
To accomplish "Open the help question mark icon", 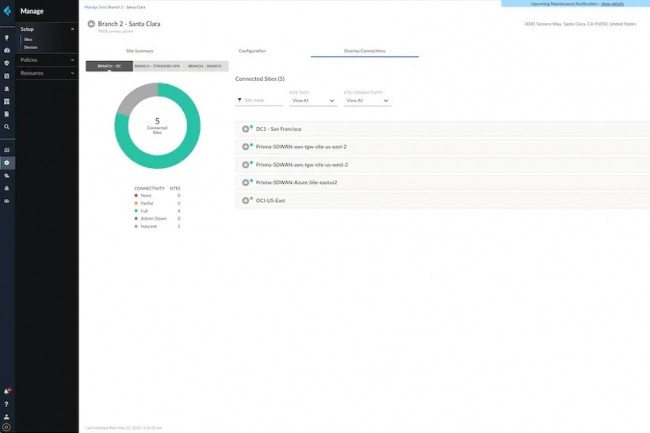I will [x=7, y=404].
